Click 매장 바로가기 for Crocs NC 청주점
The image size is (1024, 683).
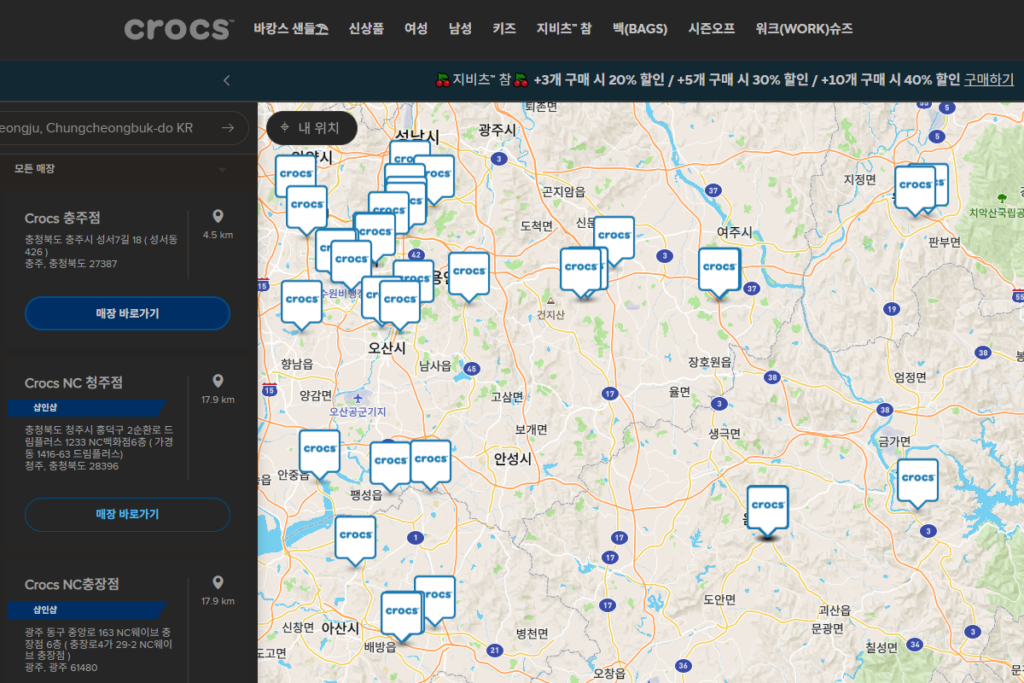coord(127,514)
